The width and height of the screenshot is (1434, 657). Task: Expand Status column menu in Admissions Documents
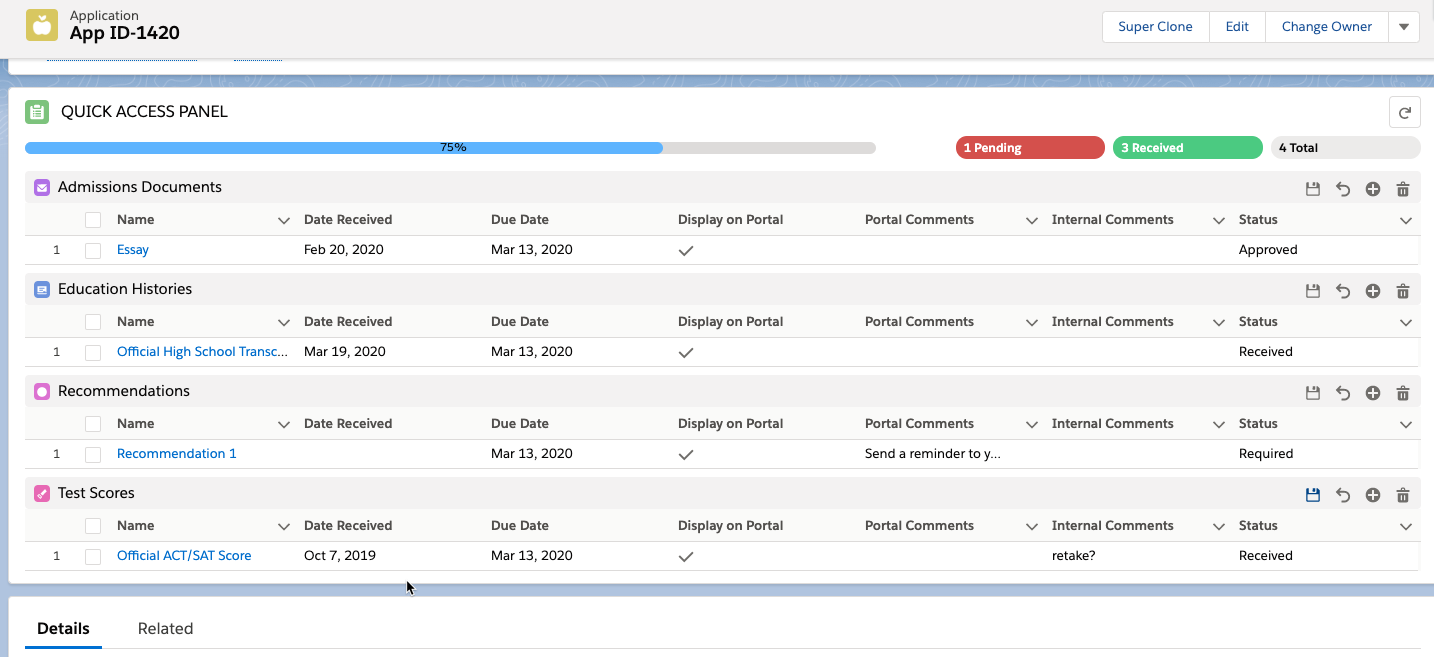click(x=1405, y=220)
